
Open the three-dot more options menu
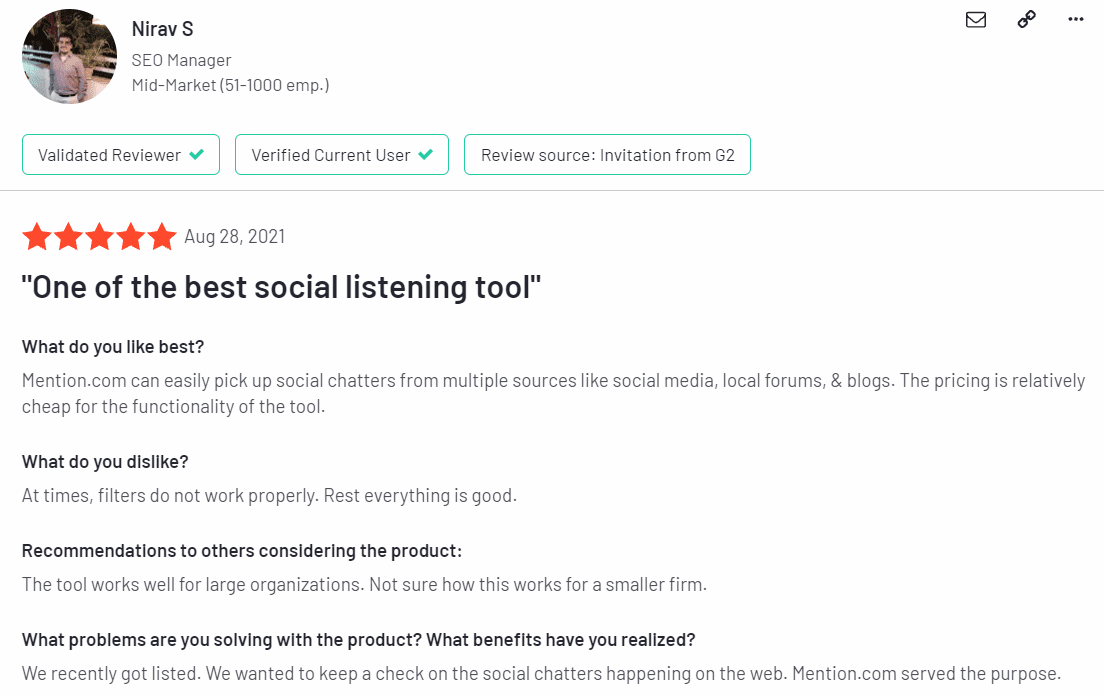pos(1076,19)
